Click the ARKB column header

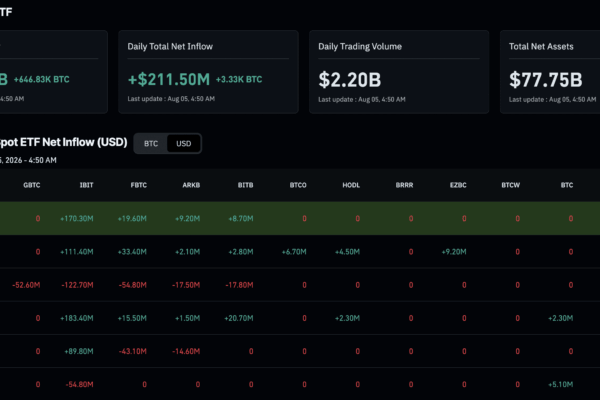click(x=191, y=185)
